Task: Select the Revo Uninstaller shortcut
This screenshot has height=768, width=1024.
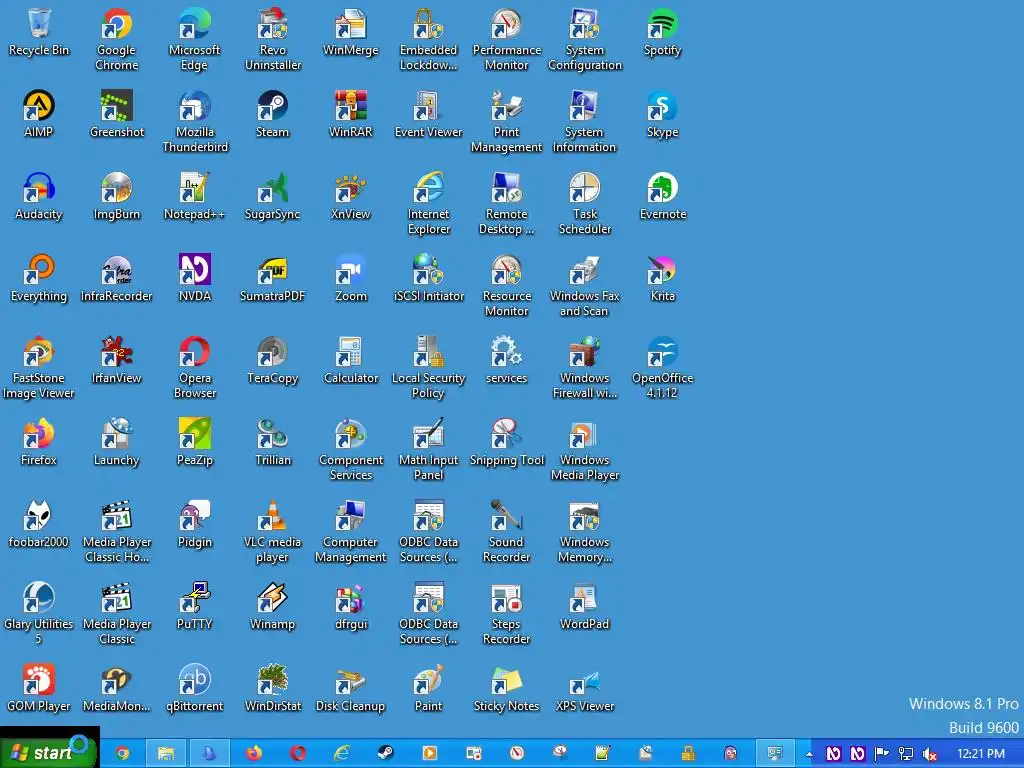Action: click(272, 39)
